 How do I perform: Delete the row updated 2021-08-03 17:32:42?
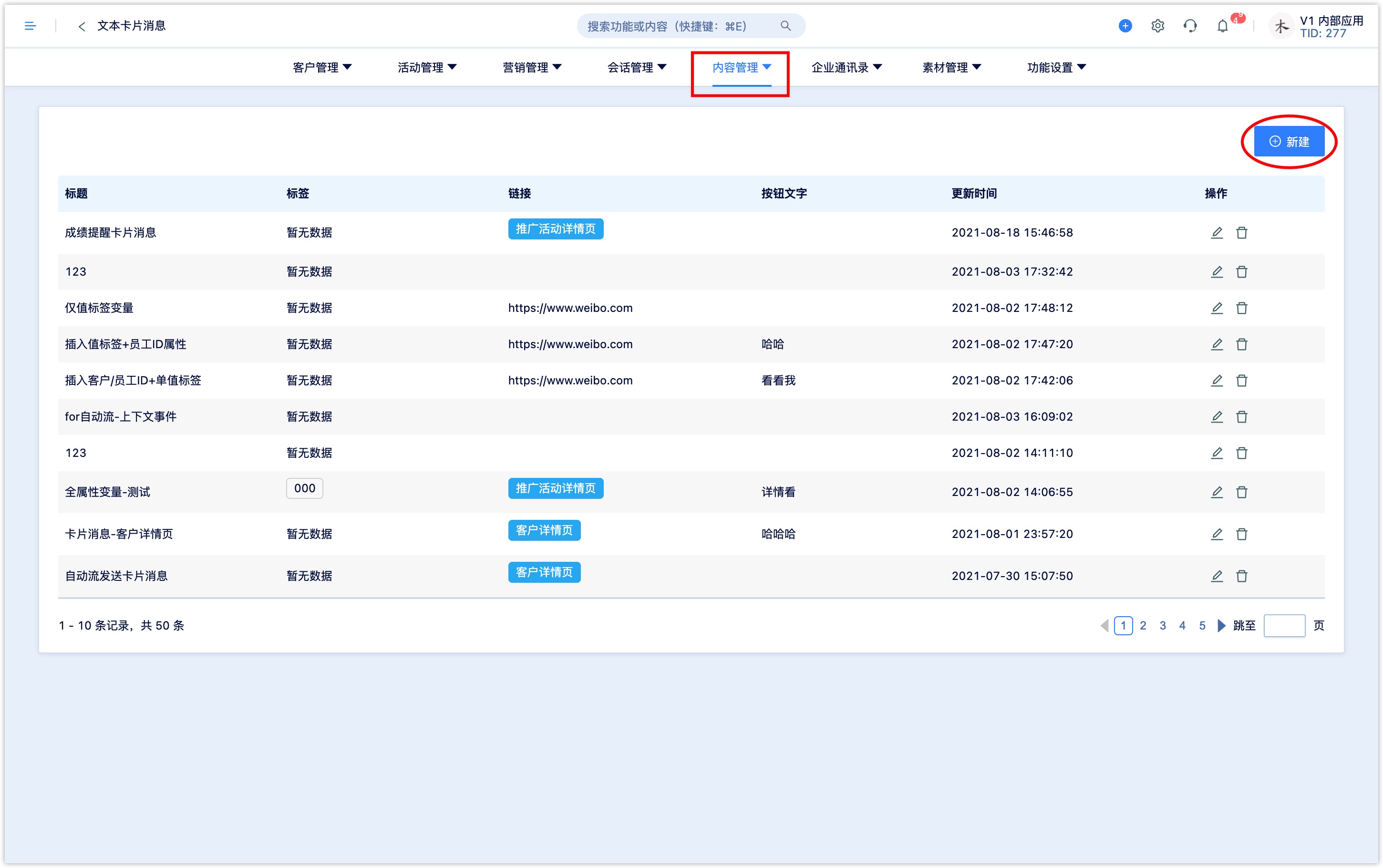tap(1241, 271)
